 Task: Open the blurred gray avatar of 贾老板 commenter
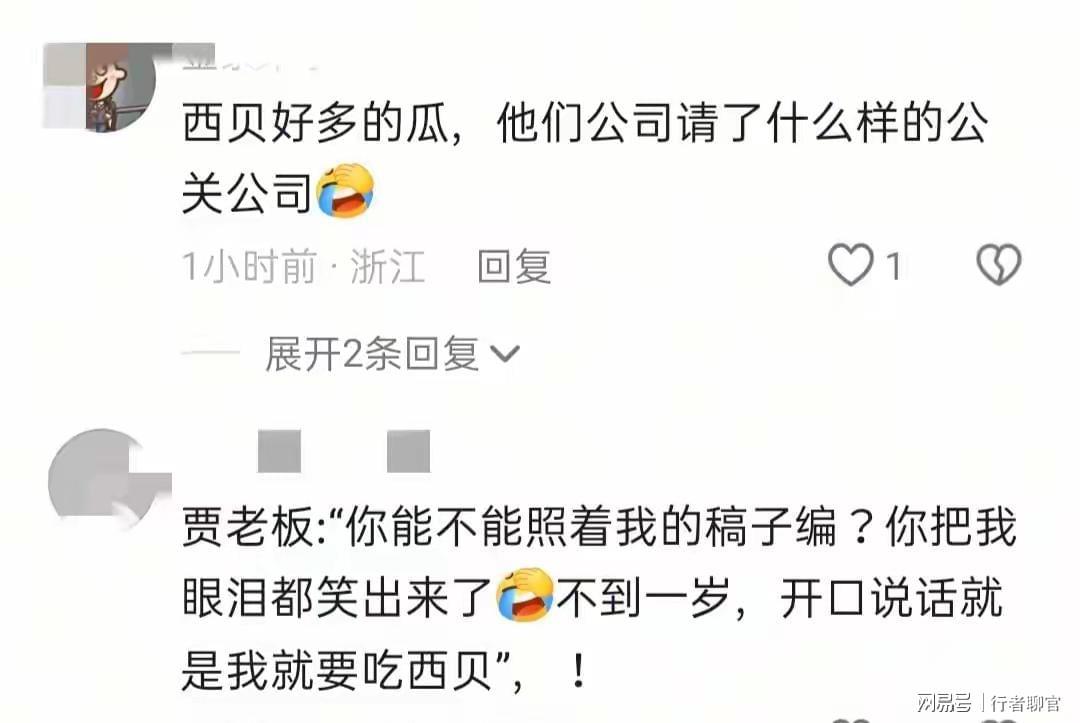point(103,482)
